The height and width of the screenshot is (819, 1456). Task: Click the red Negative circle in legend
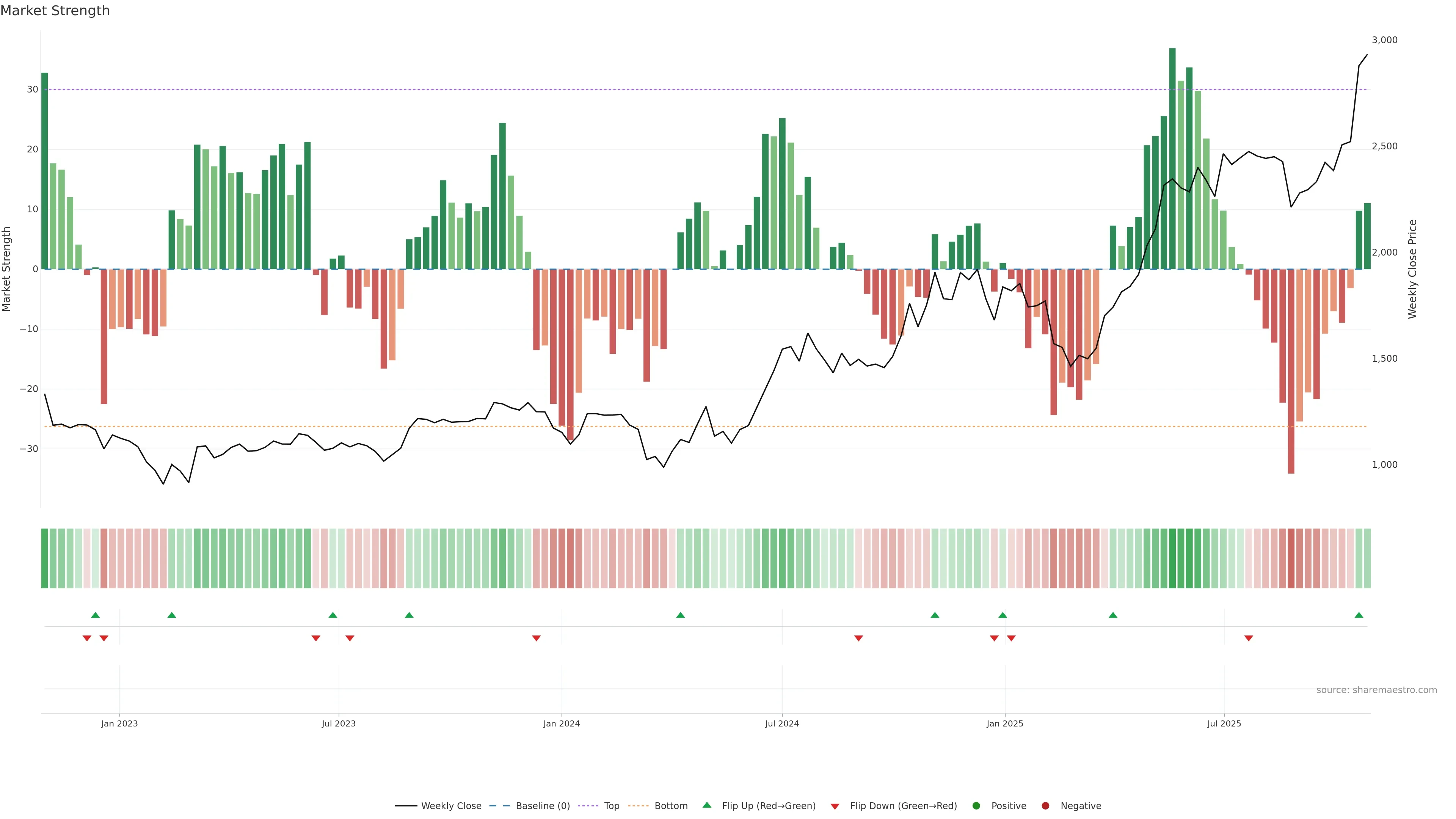[x=1045, y=806]
